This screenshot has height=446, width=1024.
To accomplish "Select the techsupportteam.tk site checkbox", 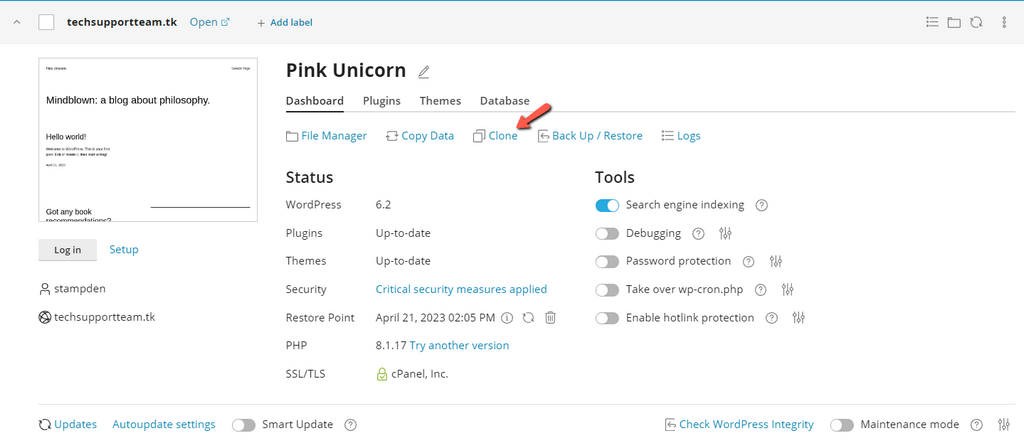I will click(x=46, y=22).
